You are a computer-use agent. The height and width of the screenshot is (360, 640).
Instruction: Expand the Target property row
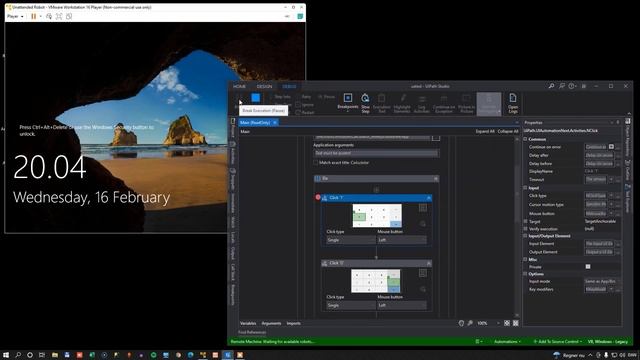(x=525, y=221)
